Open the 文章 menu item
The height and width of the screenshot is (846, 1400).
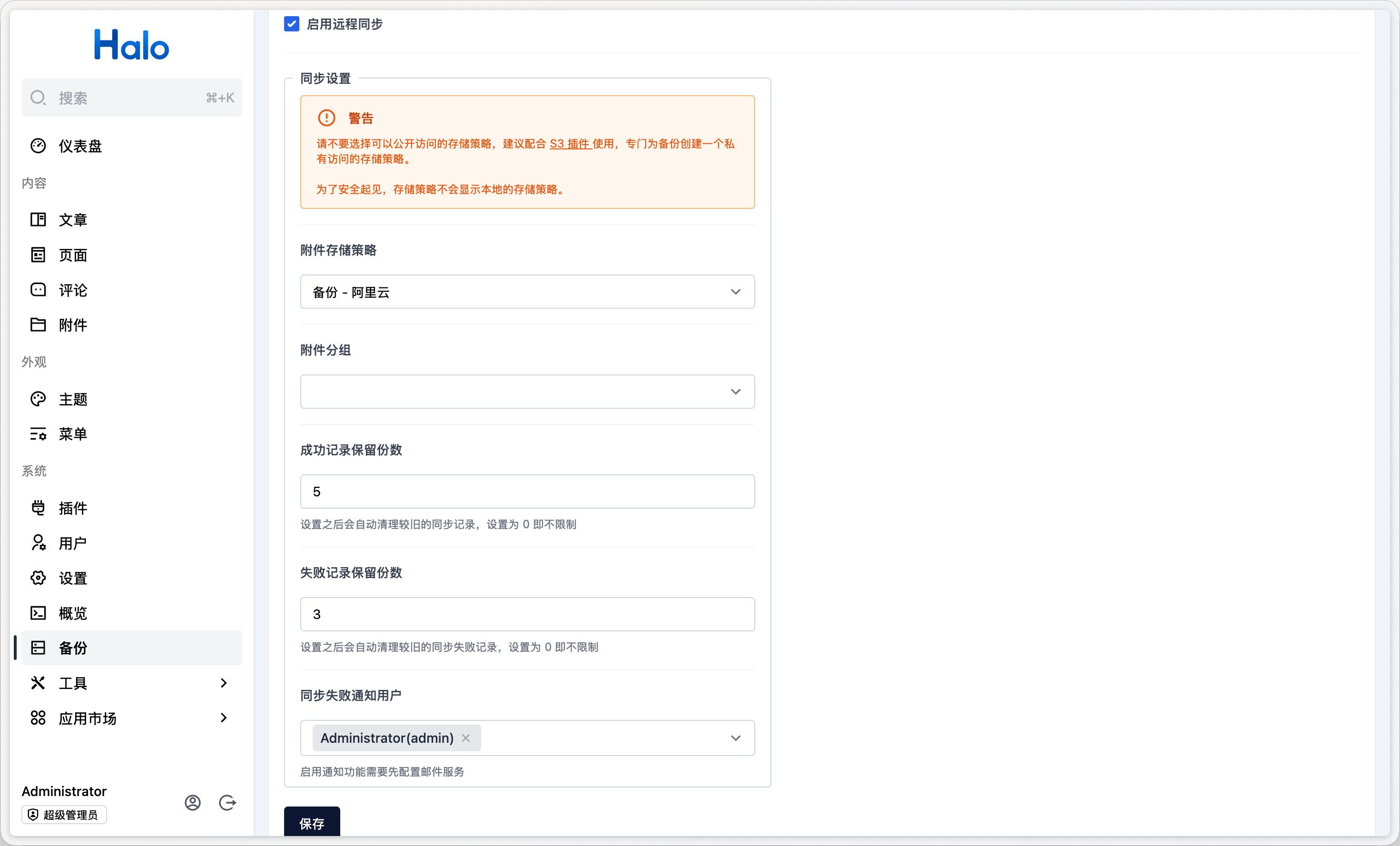point(73,220)
